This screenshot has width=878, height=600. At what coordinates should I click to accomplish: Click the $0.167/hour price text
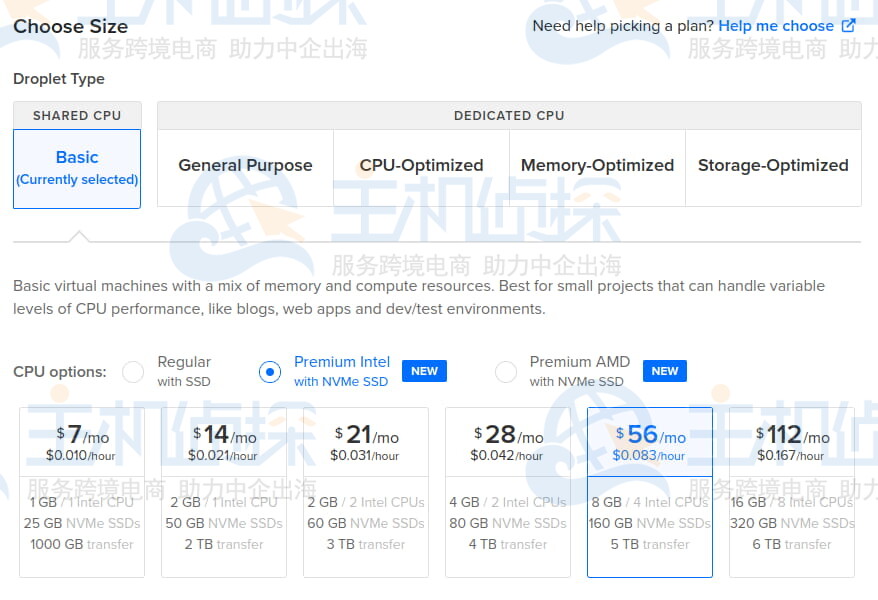click(791, 456)
